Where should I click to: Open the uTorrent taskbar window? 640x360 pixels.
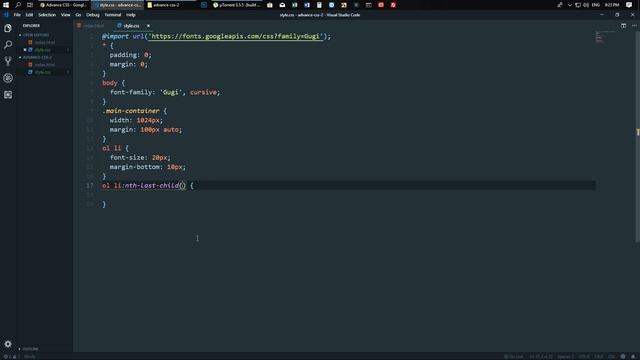tap(236, 5)
